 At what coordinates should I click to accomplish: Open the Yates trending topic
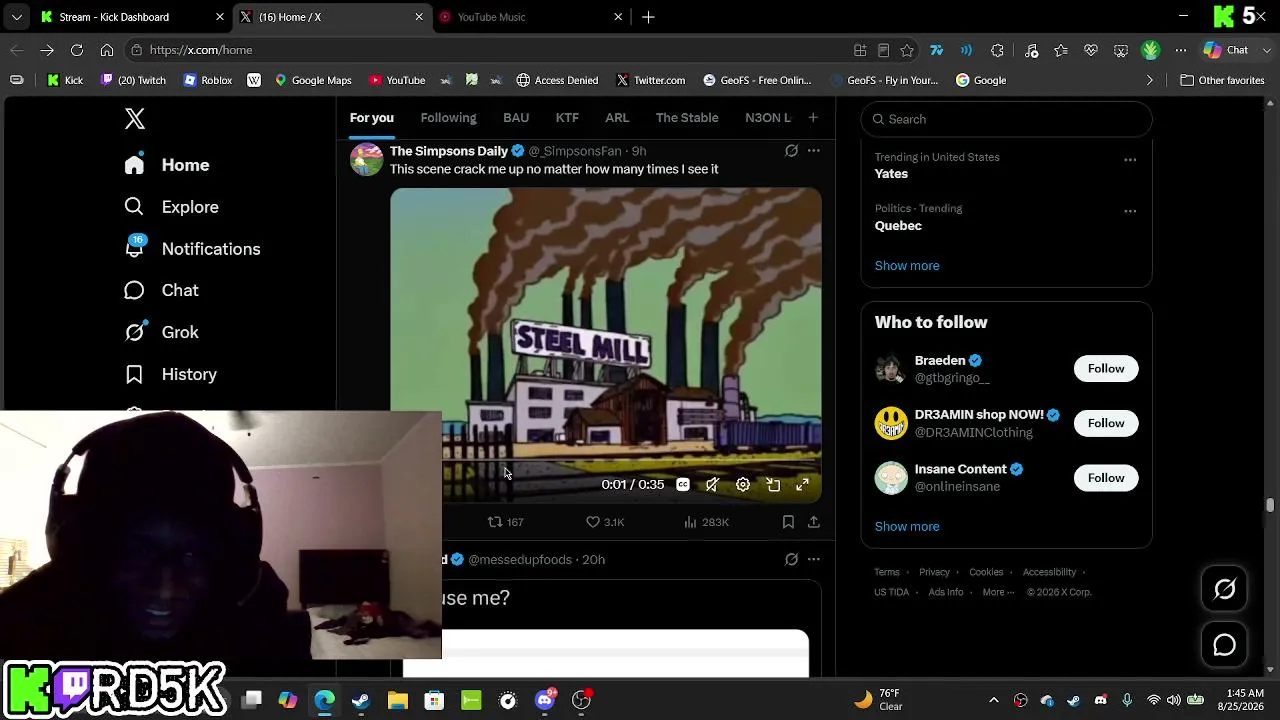click(x=891, y=174)
